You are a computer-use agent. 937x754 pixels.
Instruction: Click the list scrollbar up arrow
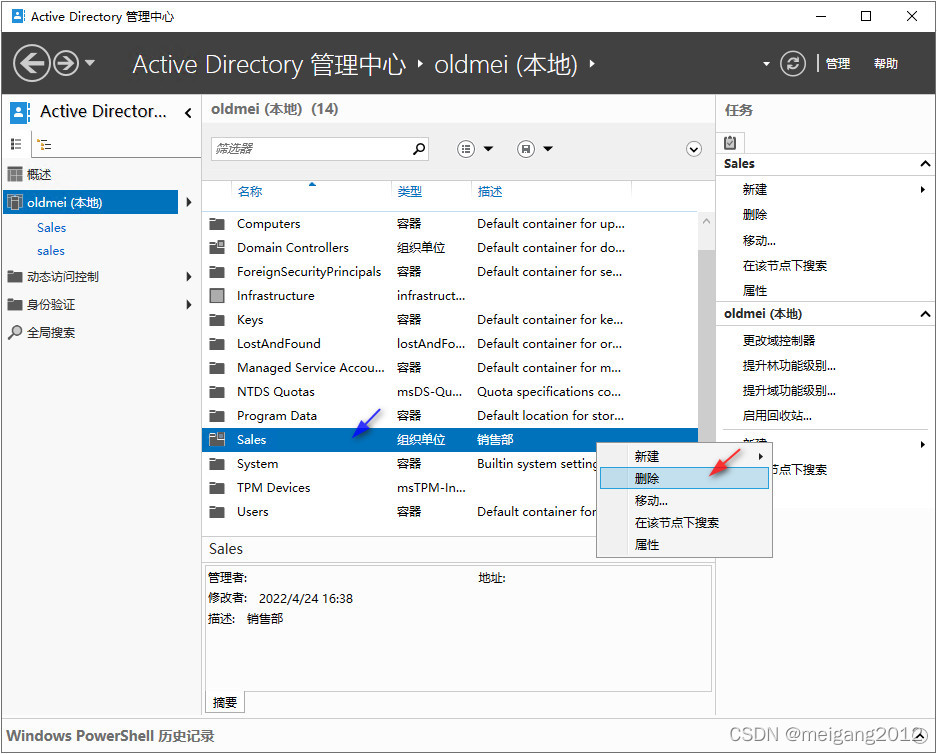coord(706,221)
